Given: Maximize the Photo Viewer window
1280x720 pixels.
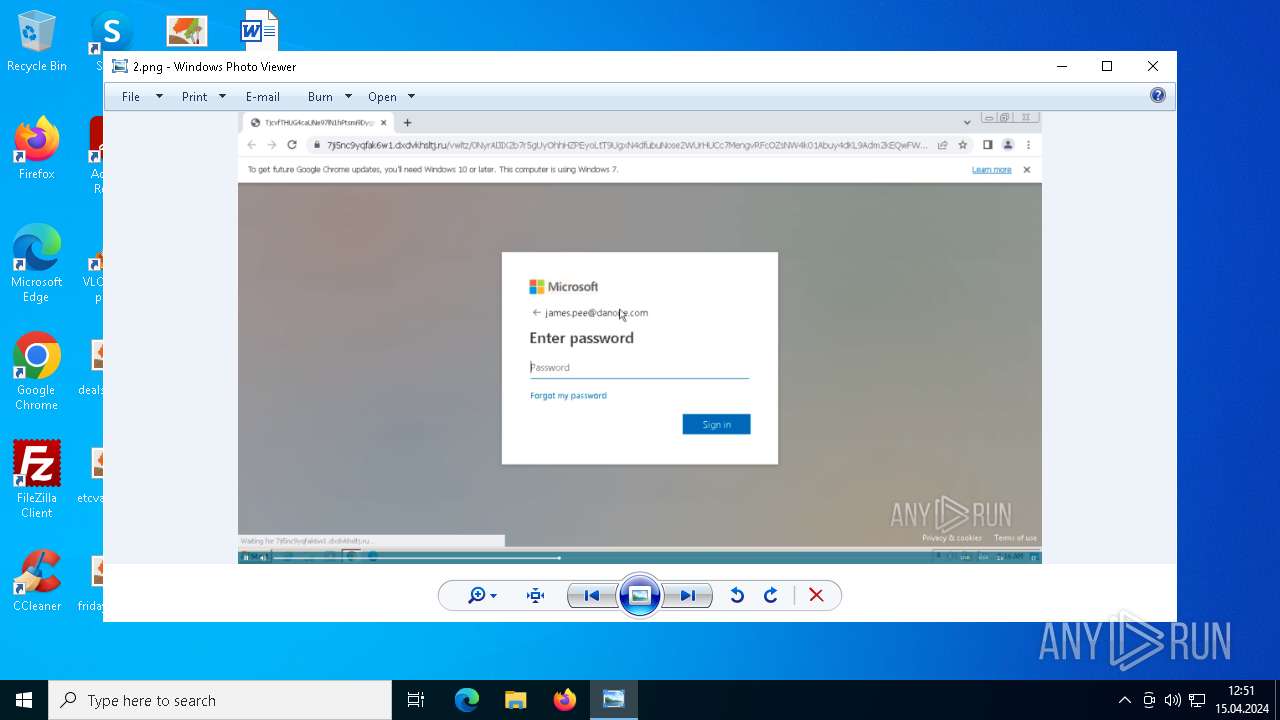Looking at the screenshot, I should click(x=1107, y=66).
